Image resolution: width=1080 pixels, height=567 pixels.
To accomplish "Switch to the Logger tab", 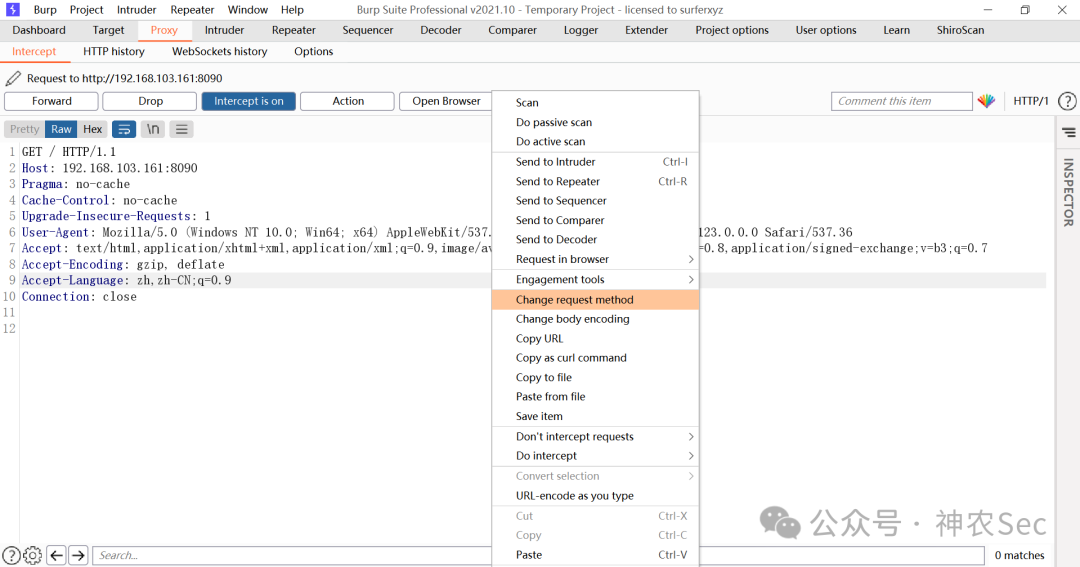I will click(x=581, y=30).
